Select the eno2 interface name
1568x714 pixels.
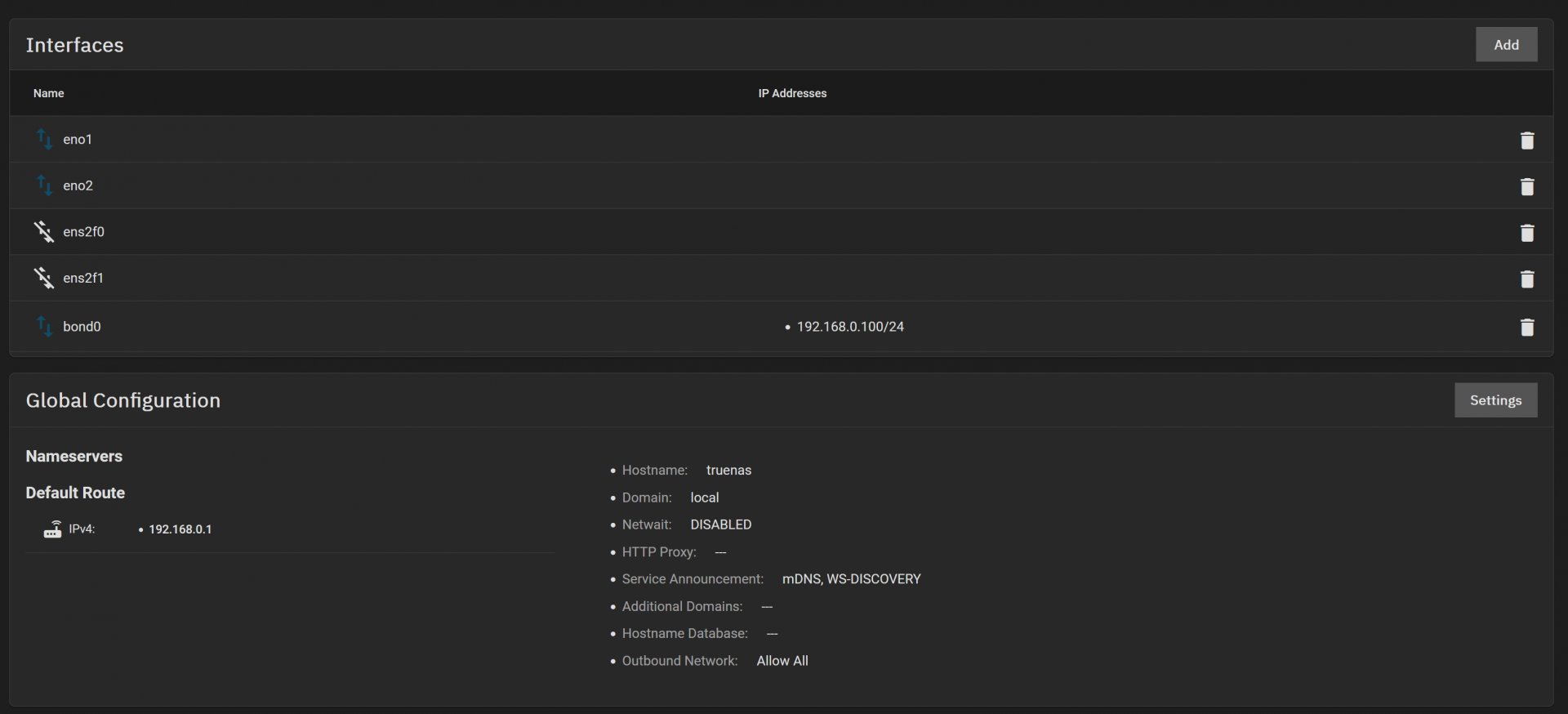point(78,186)
